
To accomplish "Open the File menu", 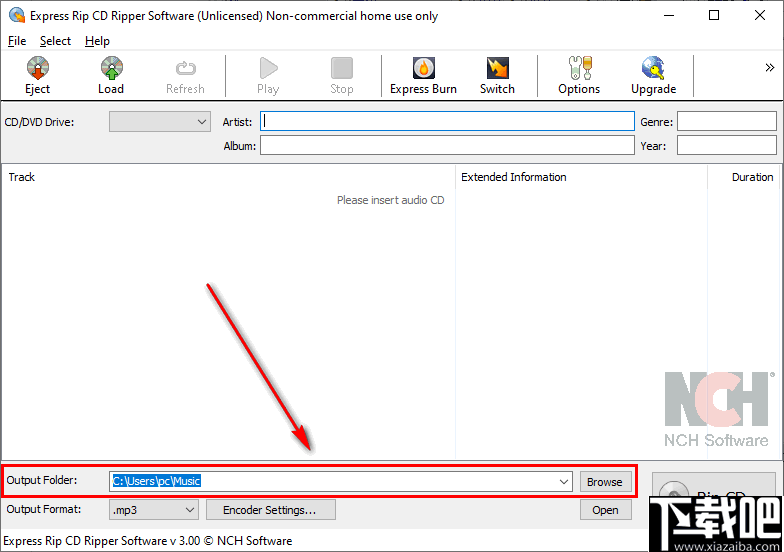I will coord(17,41).
